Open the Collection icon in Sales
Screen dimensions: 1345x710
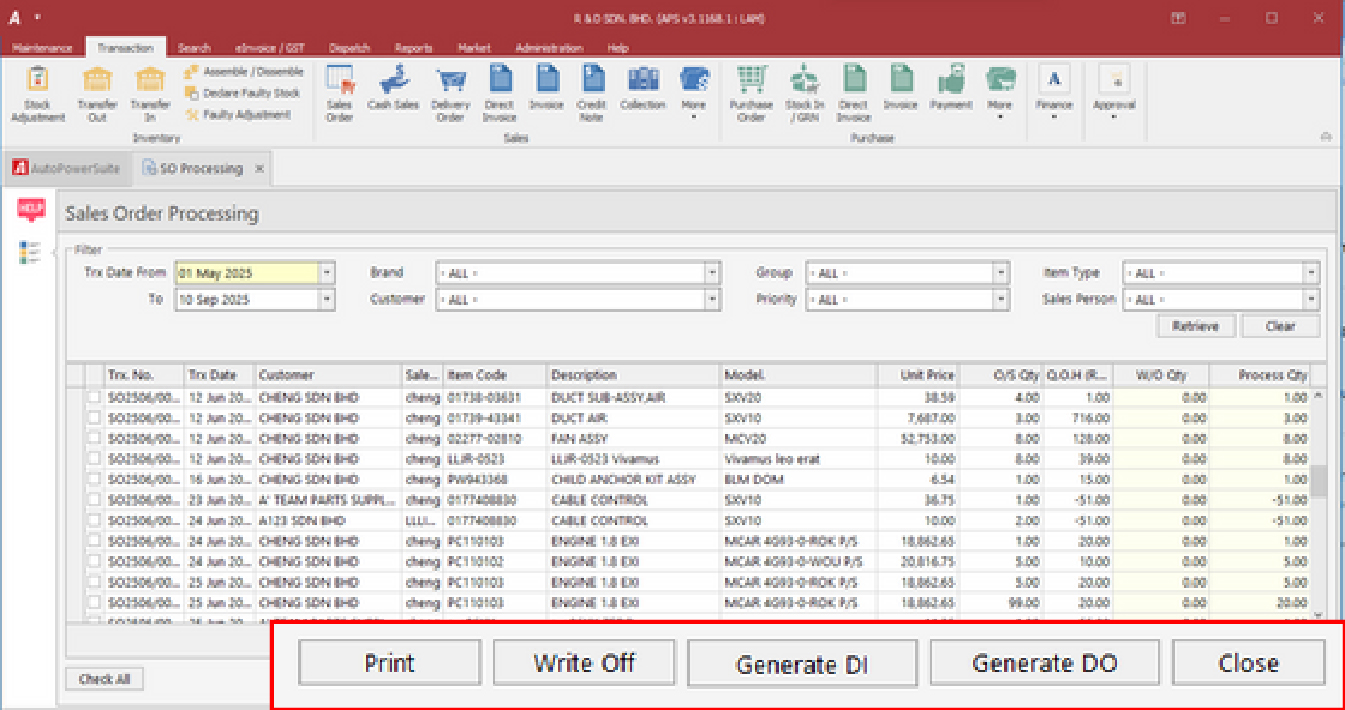(642, 80)
